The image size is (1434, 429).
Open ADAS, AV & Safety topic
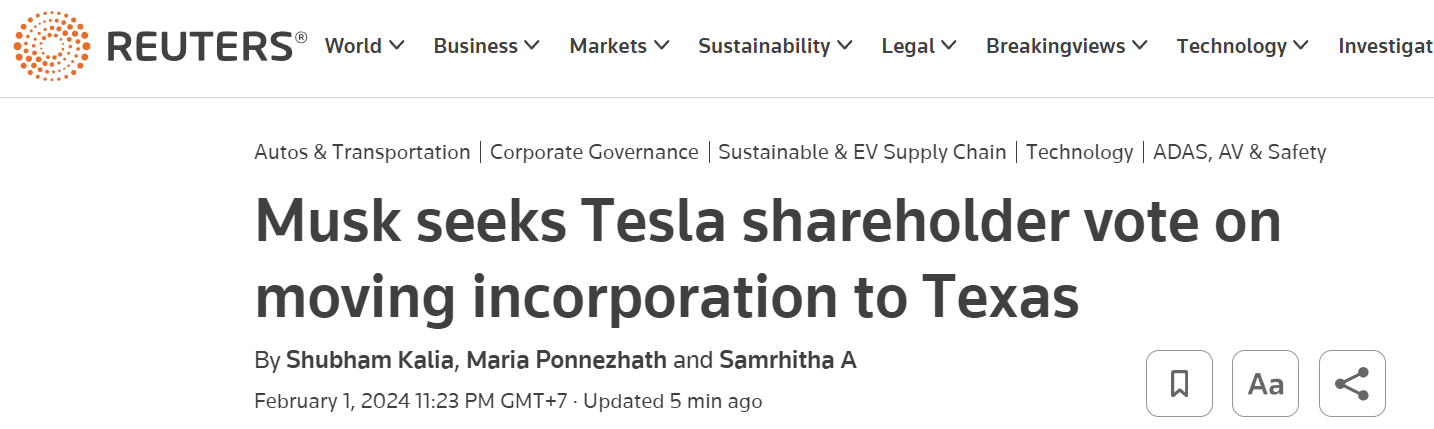[x=1239, y=152]
